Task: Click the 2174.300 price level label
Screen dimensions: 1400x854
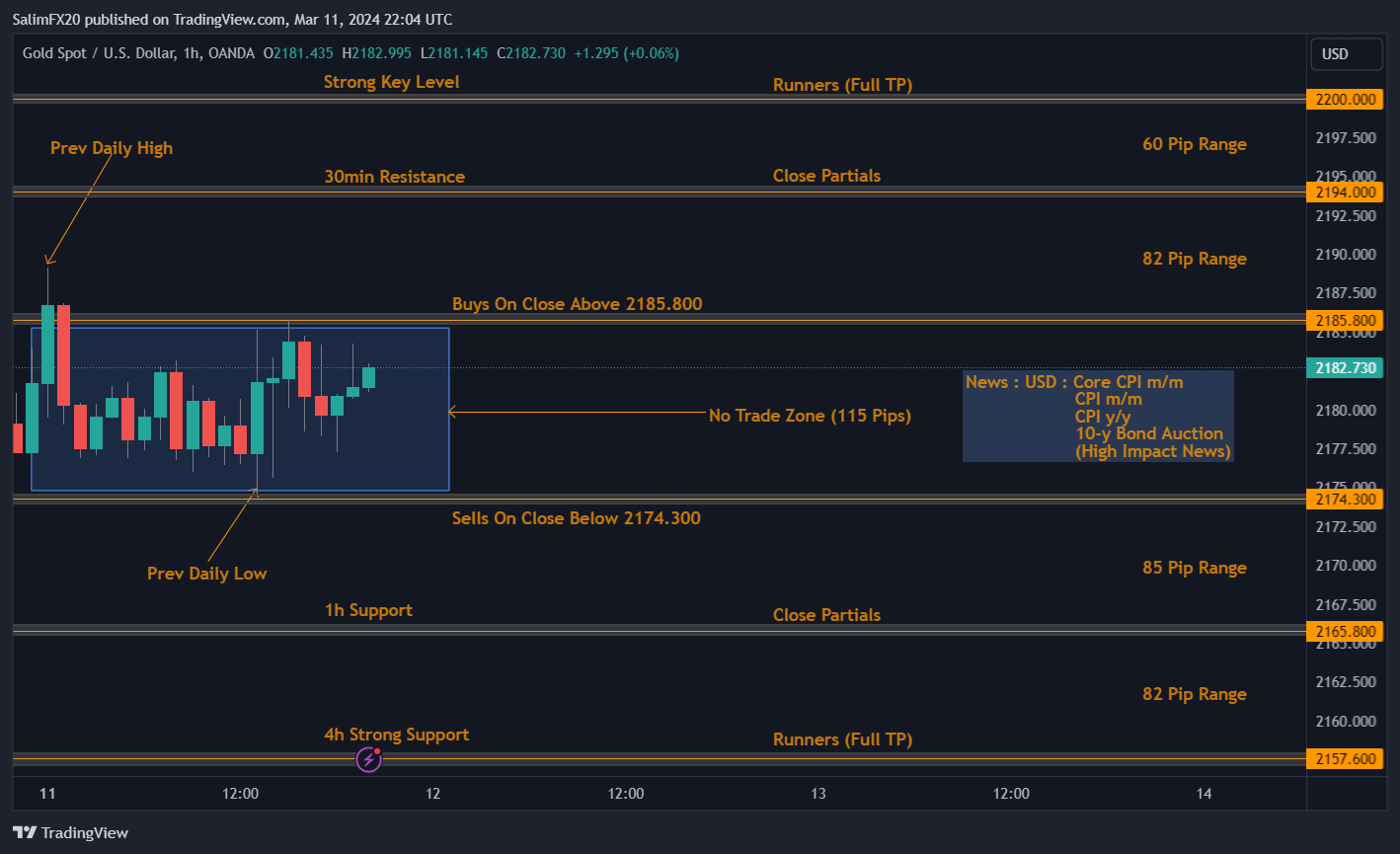Action: (x=1345, y=500)
